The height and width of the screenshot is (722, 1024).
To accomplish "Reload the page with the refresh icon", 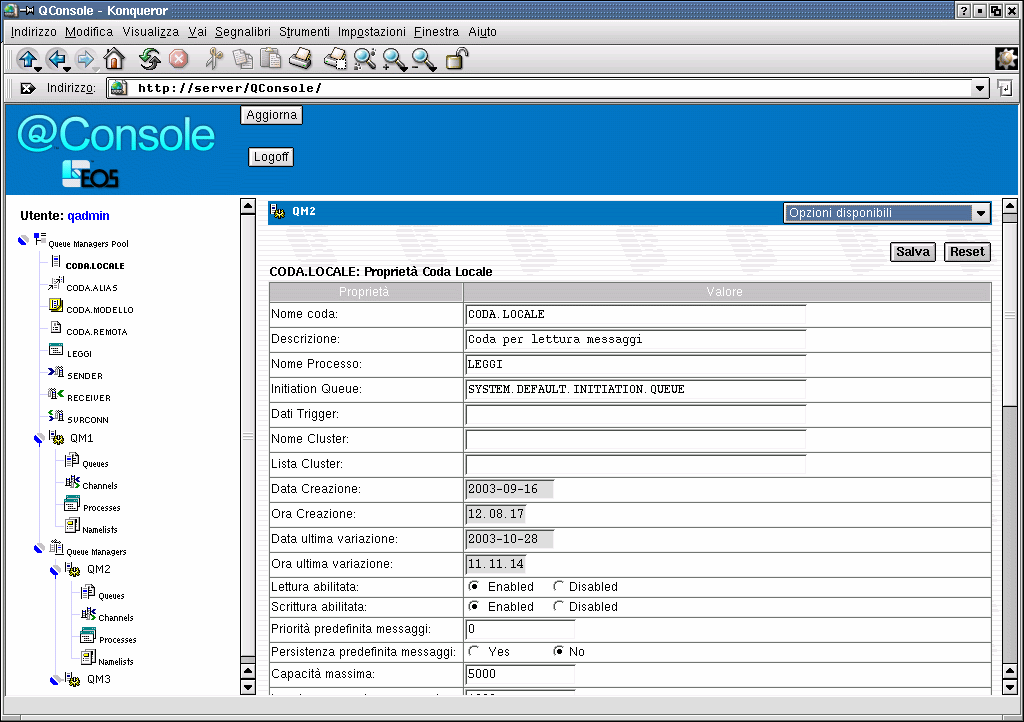I will point(150,60).
